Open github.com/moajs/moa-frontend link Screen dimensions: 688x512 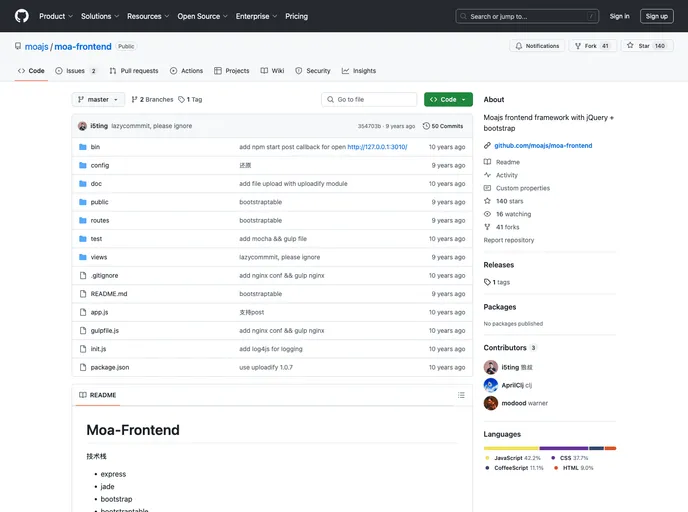pos(543,146)
